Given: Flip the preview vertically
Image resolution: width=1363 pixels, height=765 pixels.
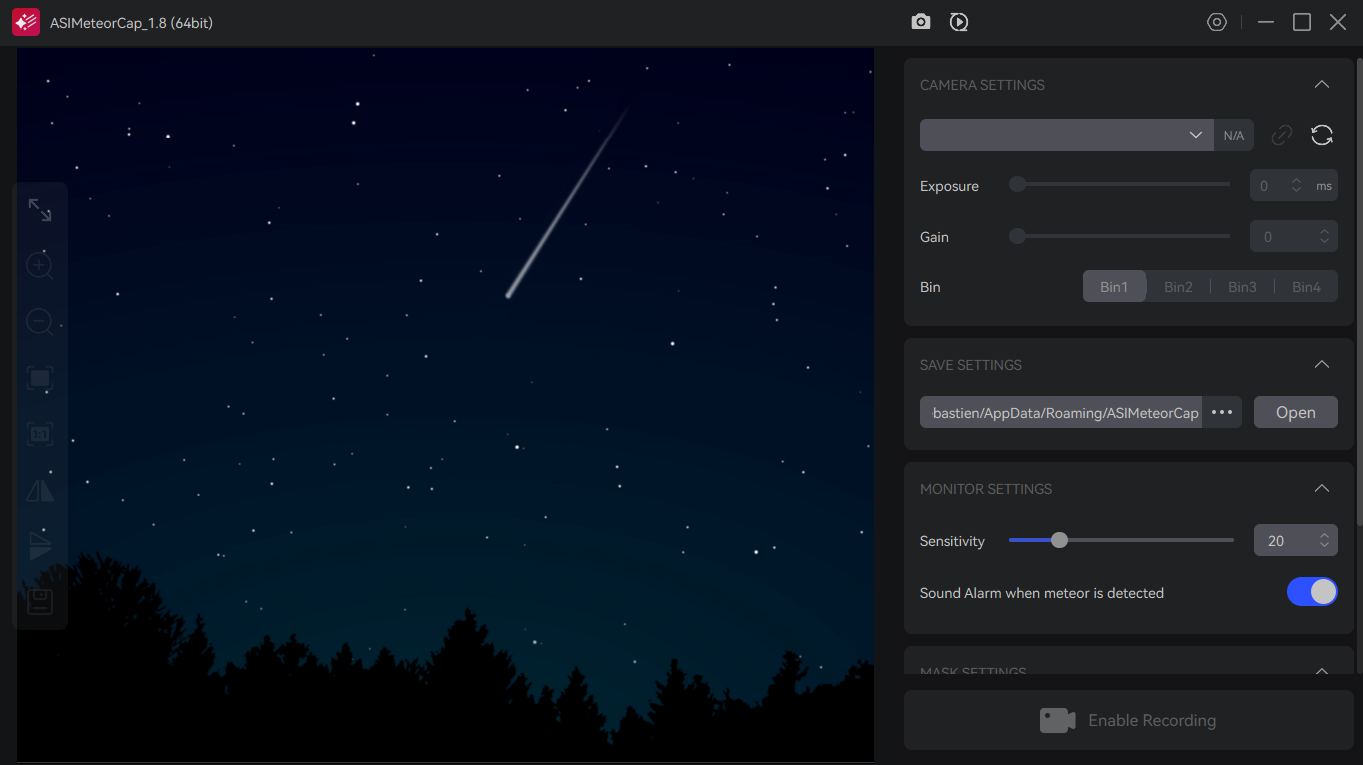Looking at the screenshot, I should click(x=40, y=546).
